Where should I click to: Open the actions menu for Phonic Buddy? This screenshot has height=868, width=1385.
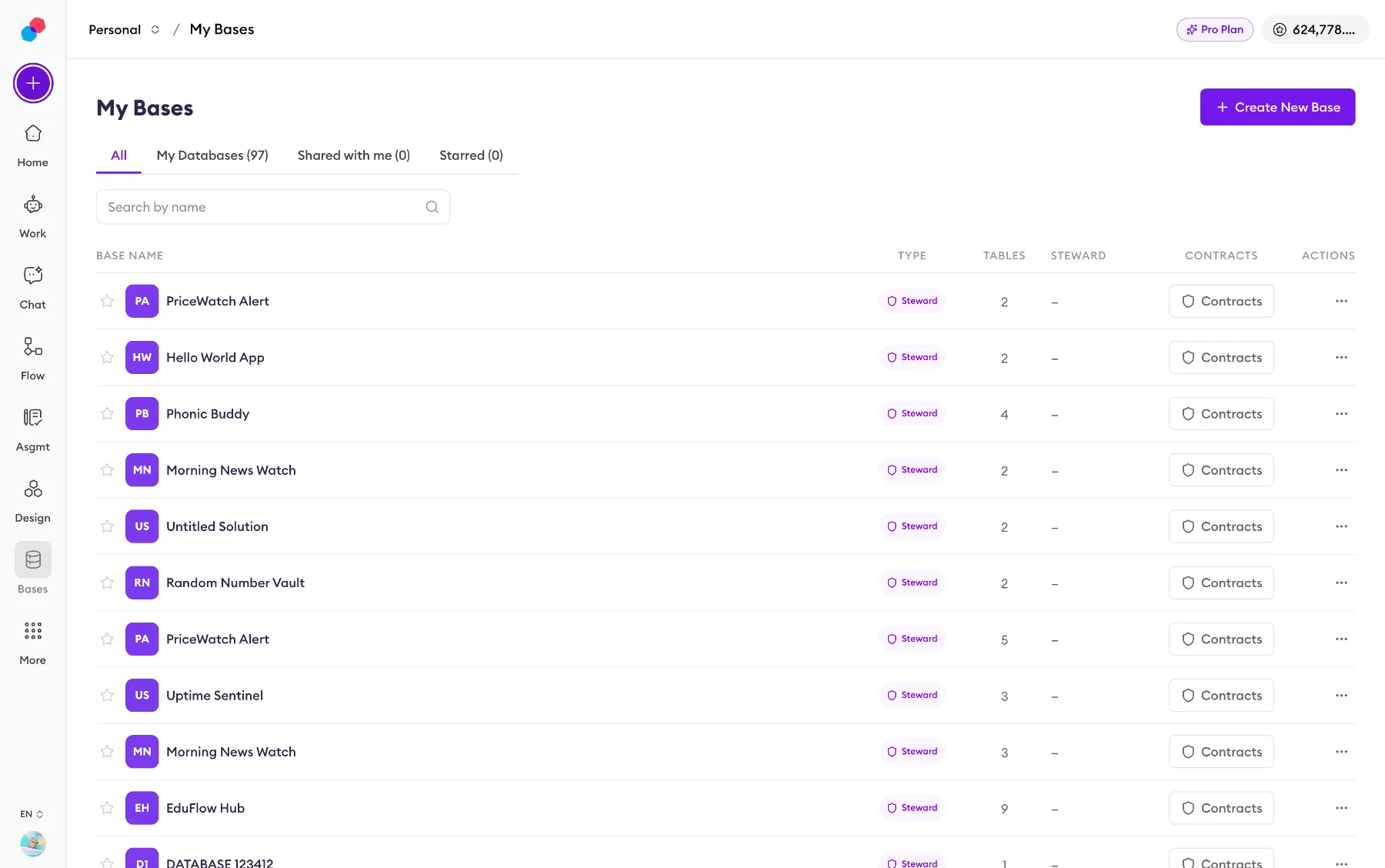click(1341, 413)
